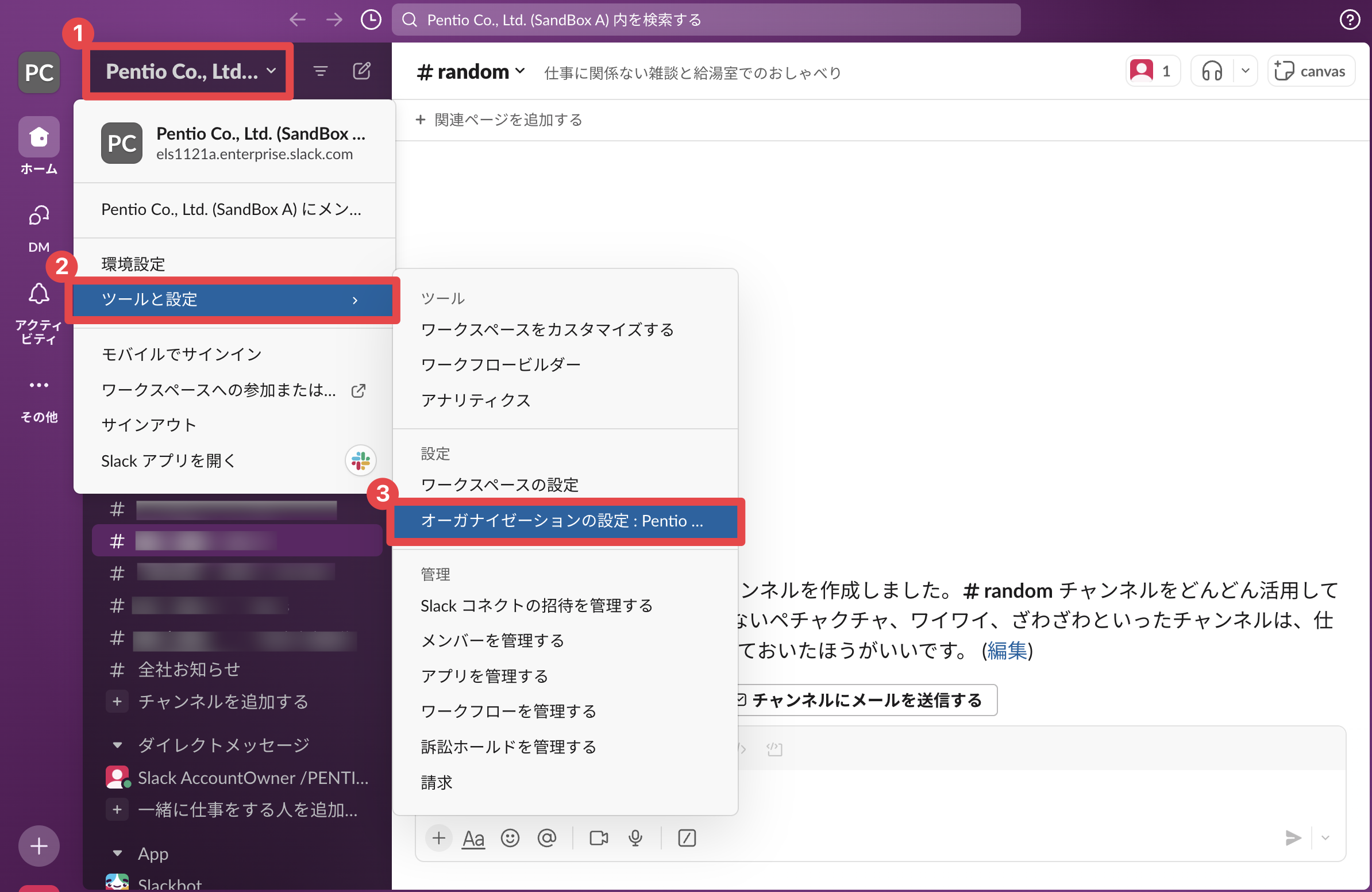Screen dimensions: 1372x892
Task: Select 訴訟ホールドを管理する
Action: click(x=565, y=747)
